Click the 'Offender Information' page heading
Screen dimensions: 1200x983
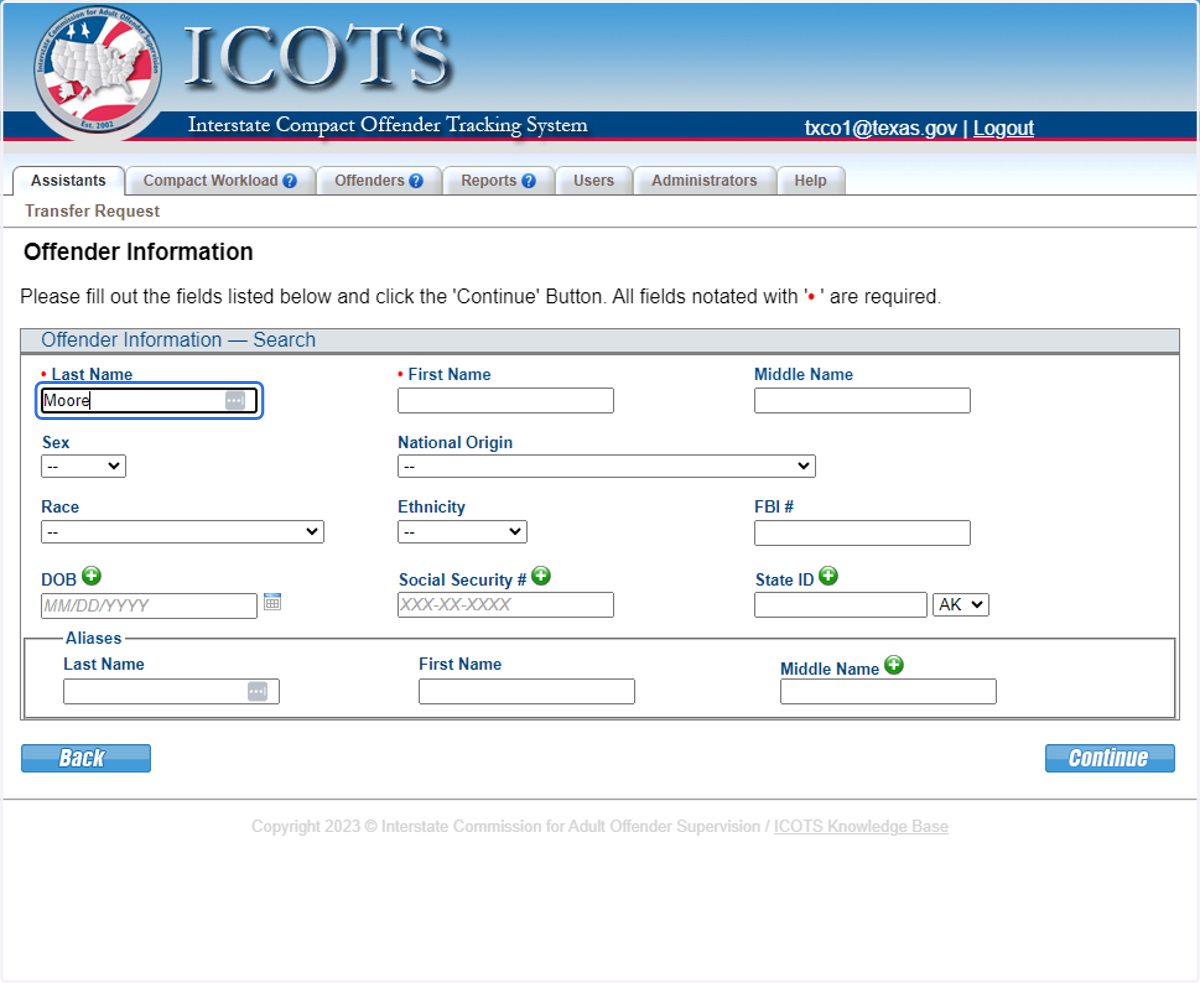point(138,252)
